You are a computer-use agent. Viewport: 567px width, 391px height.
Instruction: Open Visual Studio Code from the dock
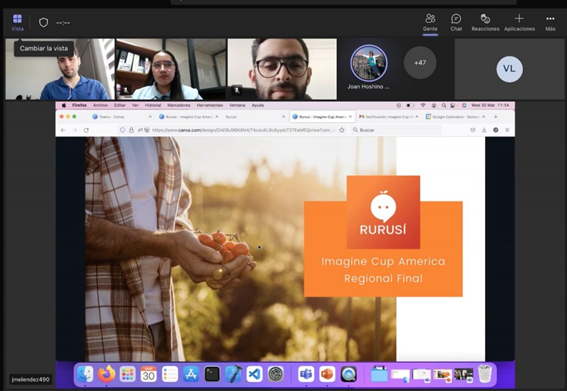[x=254, y=374]
